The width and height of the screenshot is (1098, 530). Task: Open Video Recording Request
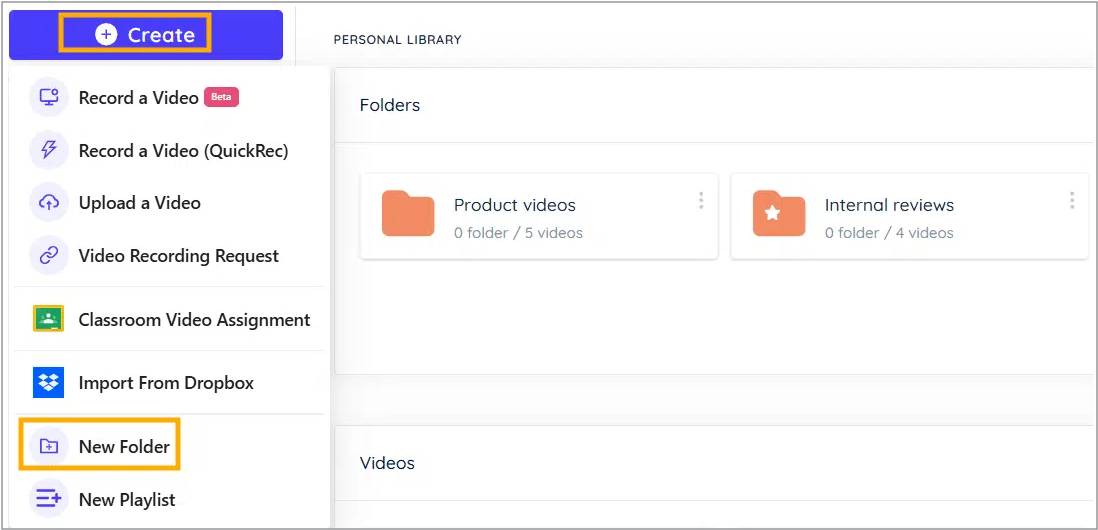point(179,256)
